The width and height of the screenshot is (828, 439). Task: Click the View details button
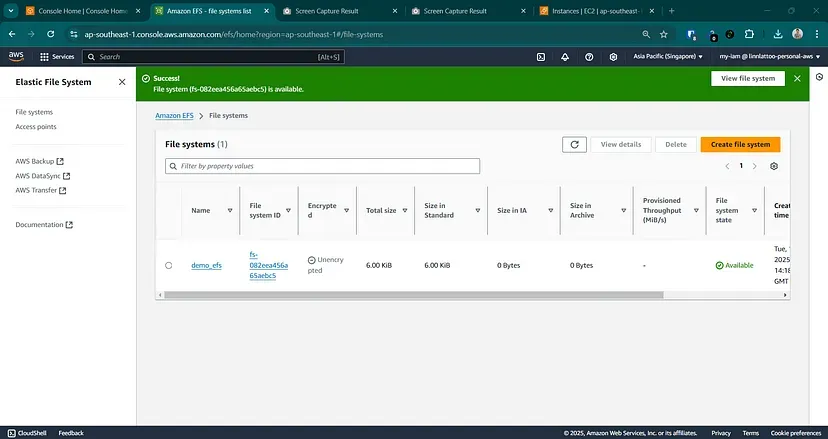point(621,144)
